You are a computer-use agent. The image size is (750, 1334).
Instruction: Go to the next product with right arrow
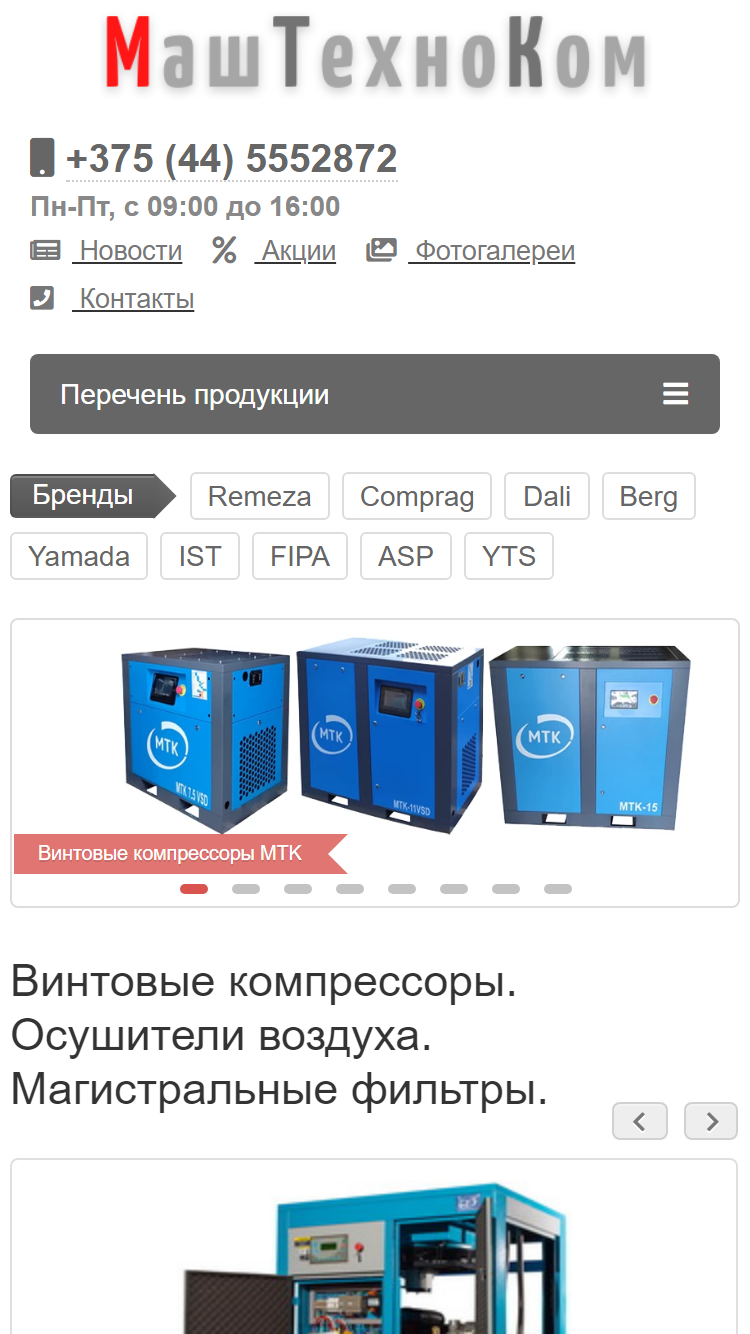[x=711, y=1121]
